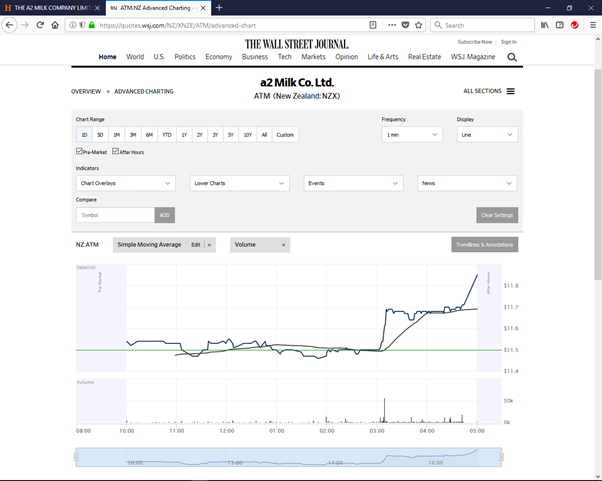Open the Politics nav menu item
This screenshot has width=602, height=481.
185,57
